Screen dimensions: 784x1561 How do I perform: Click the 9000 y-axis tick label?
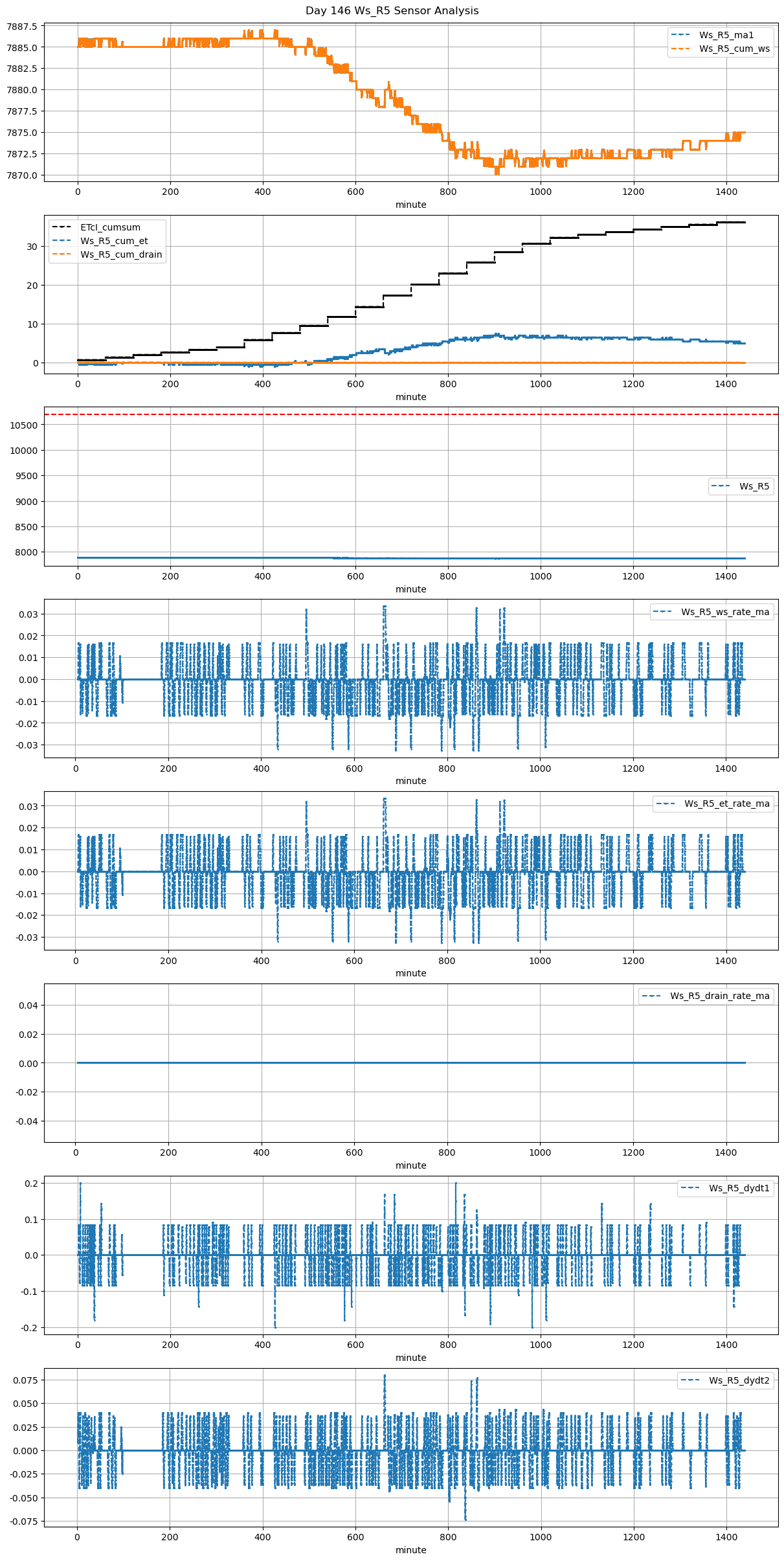pos(26,502)
